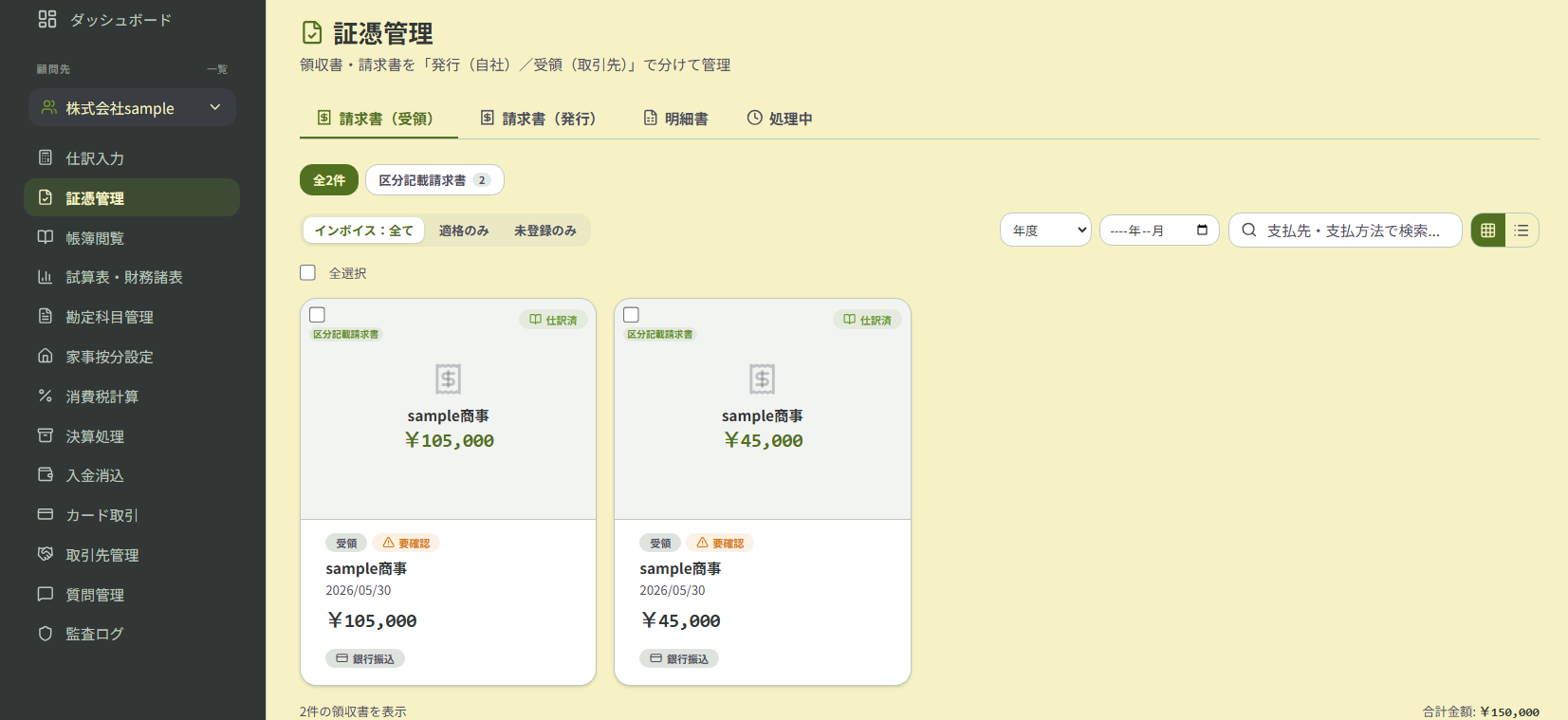Screen dimensions: 1568x720
Task: Click the 区分記載請求書 label on ¥105,000 card
Action: 346,334
